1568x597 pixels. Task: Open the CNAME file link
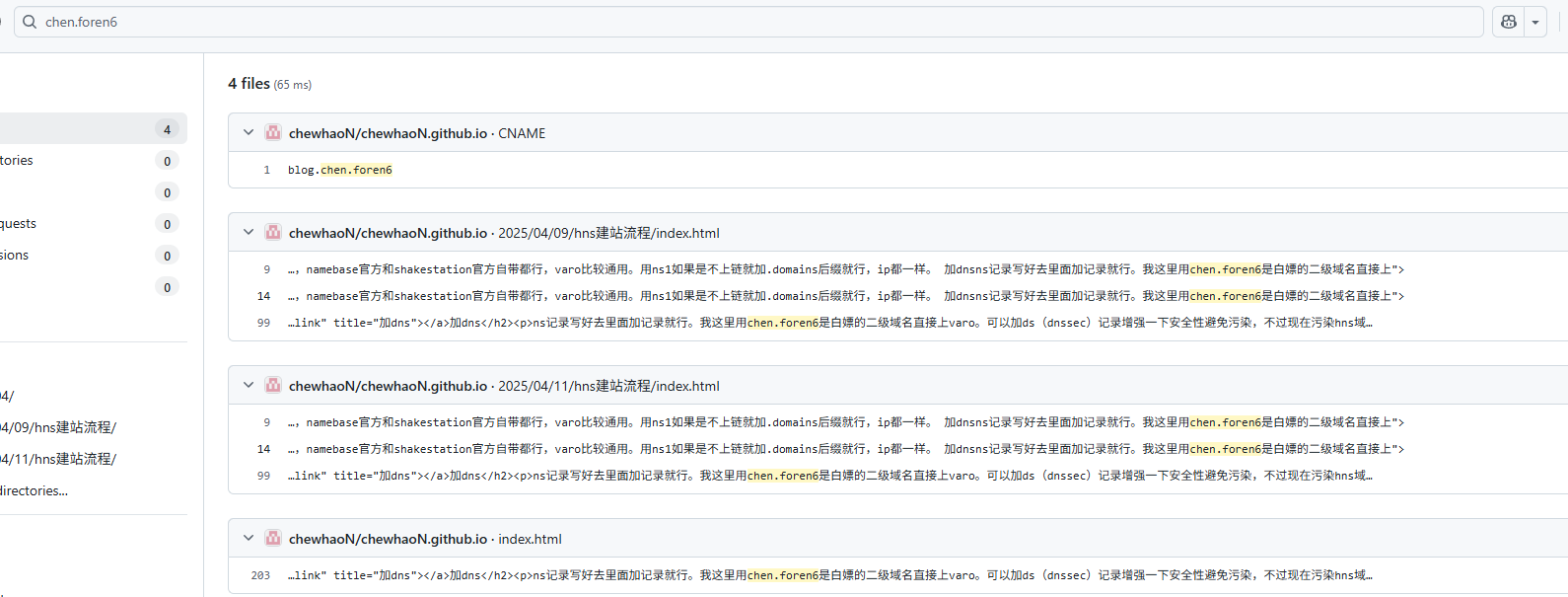[x=522, y=133]
